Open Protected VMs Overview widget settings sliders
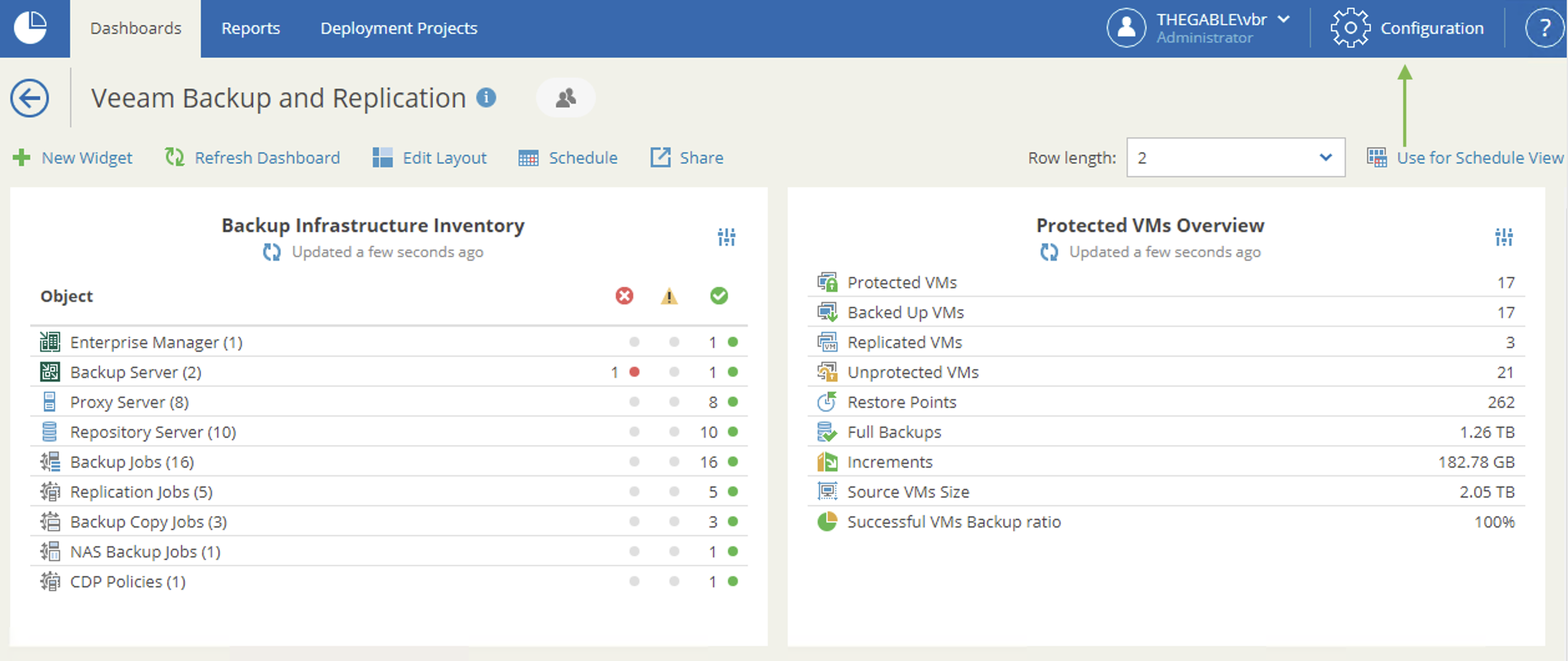This screenshot has width=1568, height=661. click(1503, 237)
